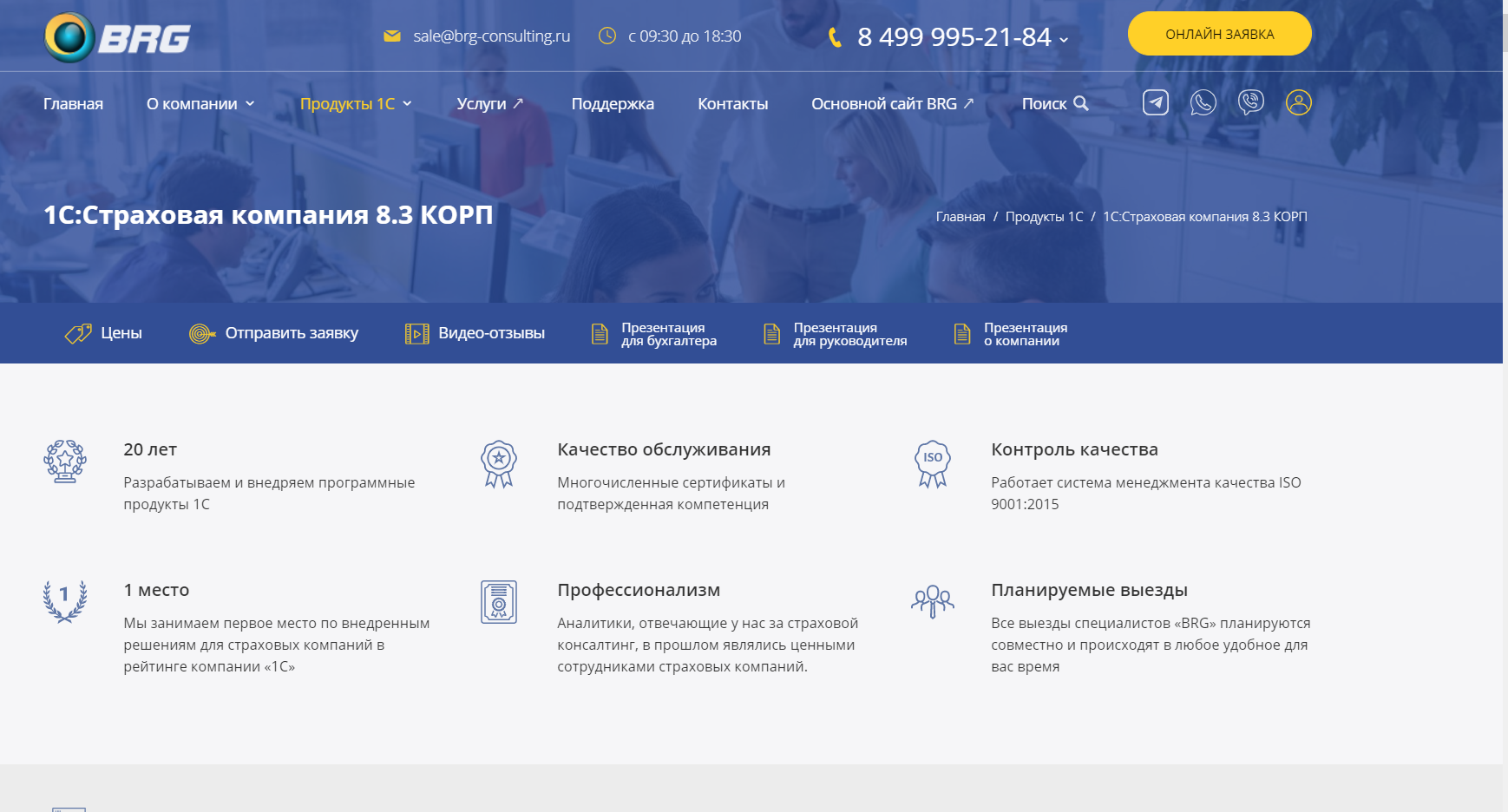This screenshot has height=812, width=1508.
Task: Click the Планируемые выезды heading
Action: (x=1089, y=590)
